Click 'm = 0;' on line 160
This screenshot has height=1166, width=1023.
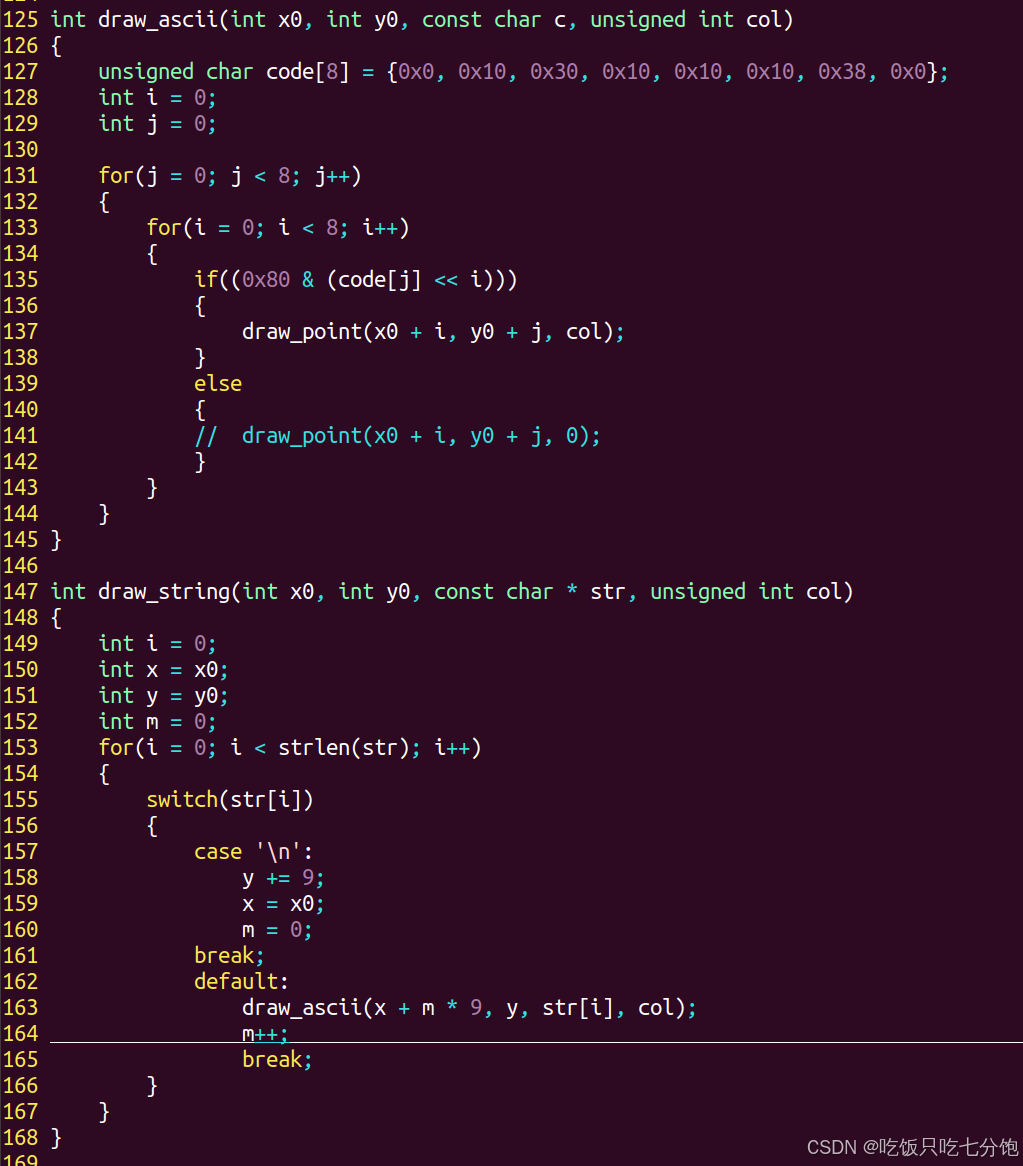coord(277,930)
